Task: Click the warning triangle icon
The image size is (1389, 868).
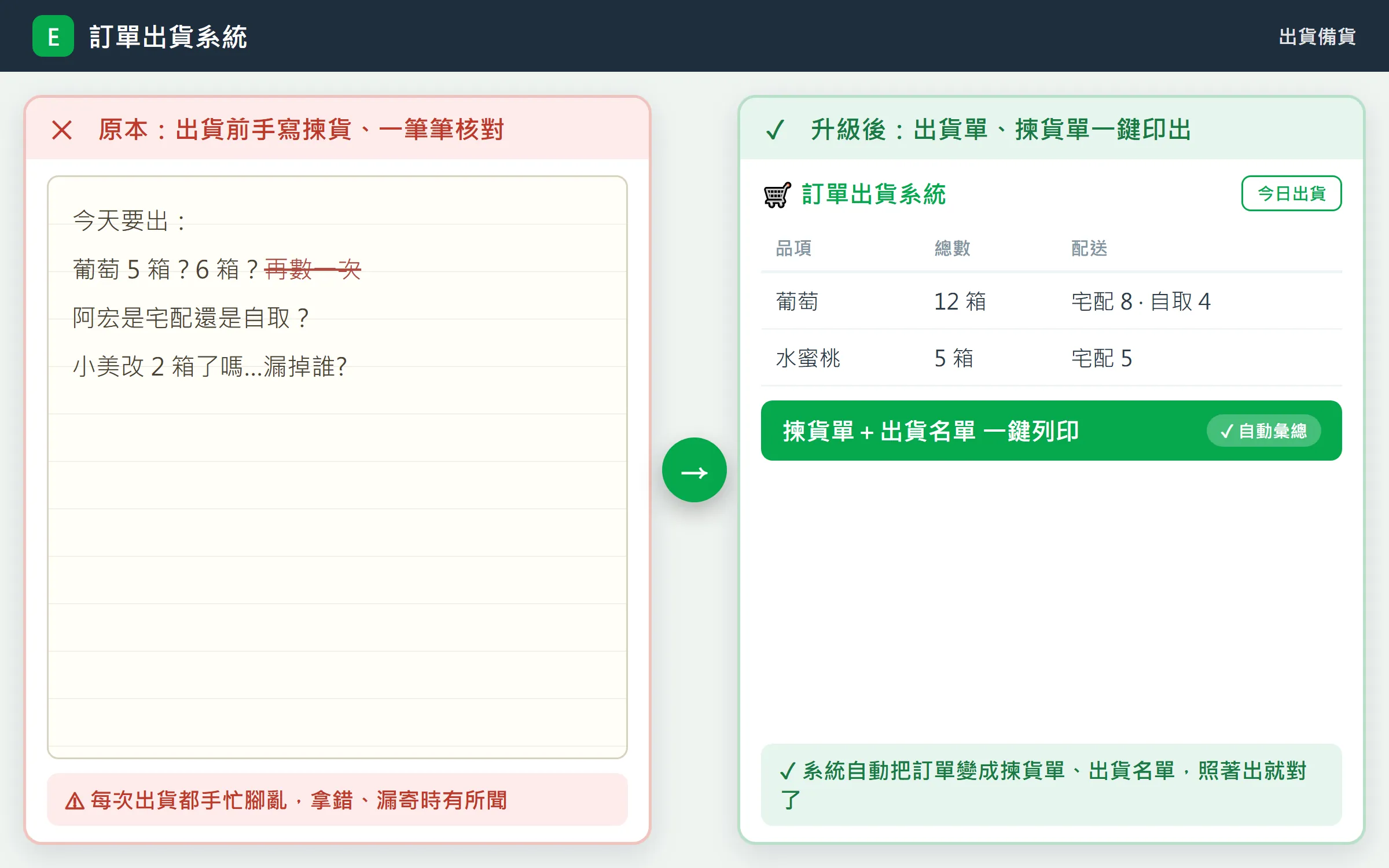Action: (75, 801)
